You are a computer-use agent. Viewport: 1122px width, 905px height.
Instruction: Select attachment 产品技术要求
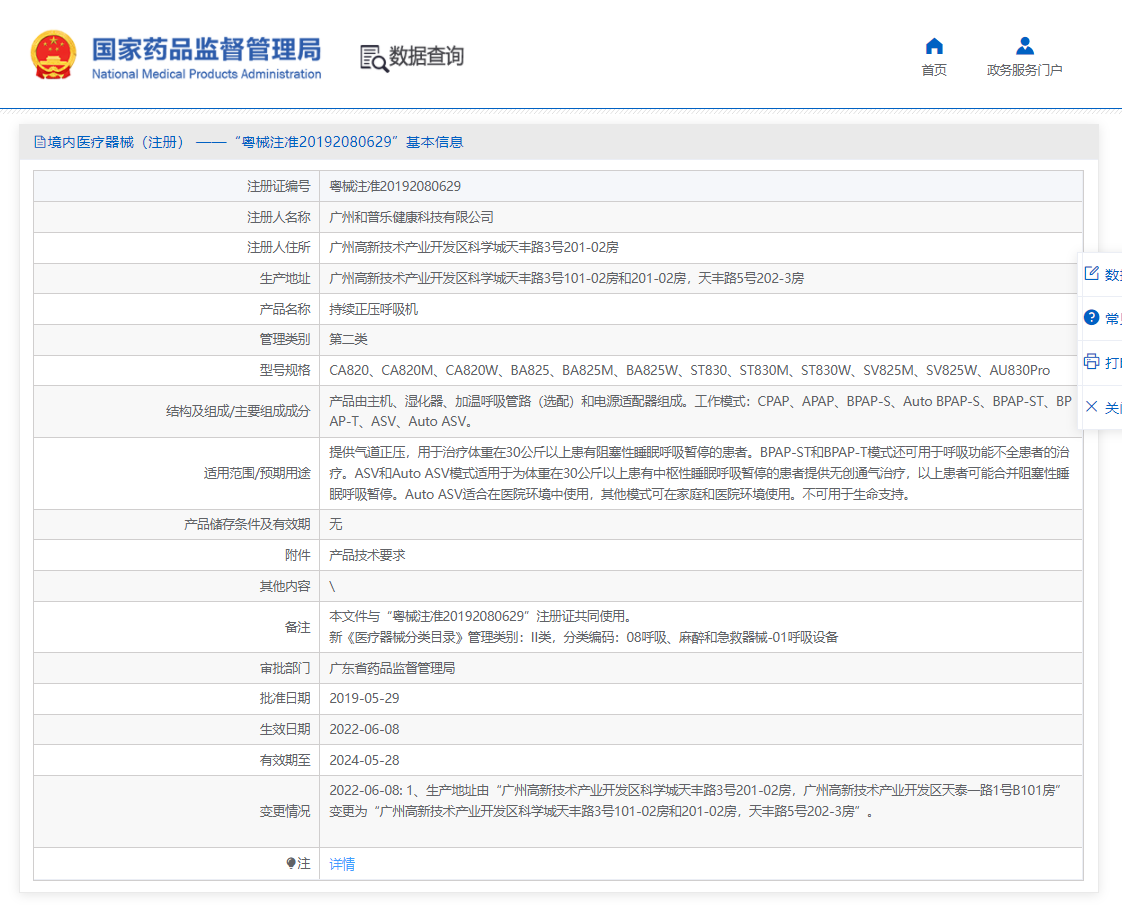pos(367,555)
